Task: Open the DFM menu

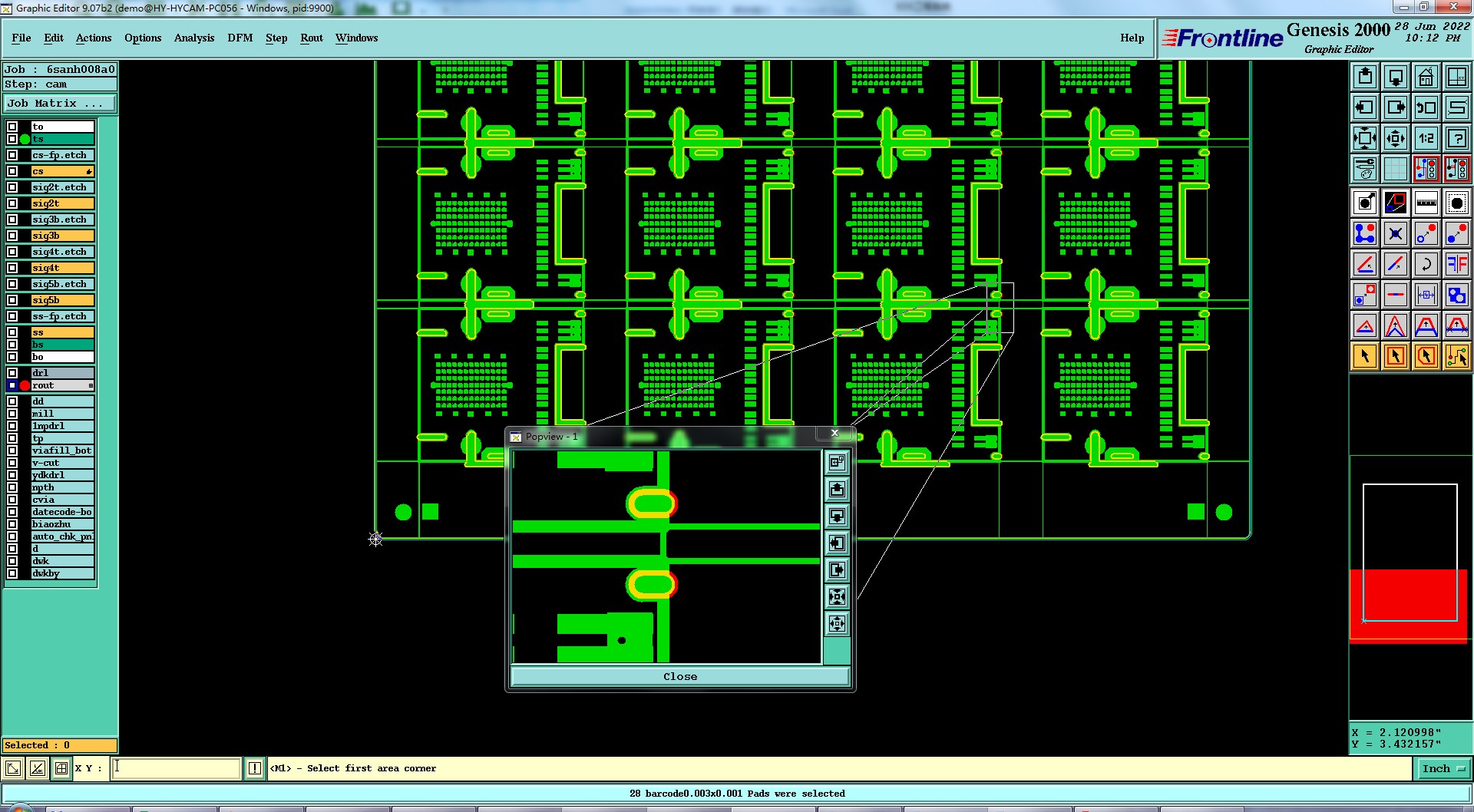Action: coord(240,38)
